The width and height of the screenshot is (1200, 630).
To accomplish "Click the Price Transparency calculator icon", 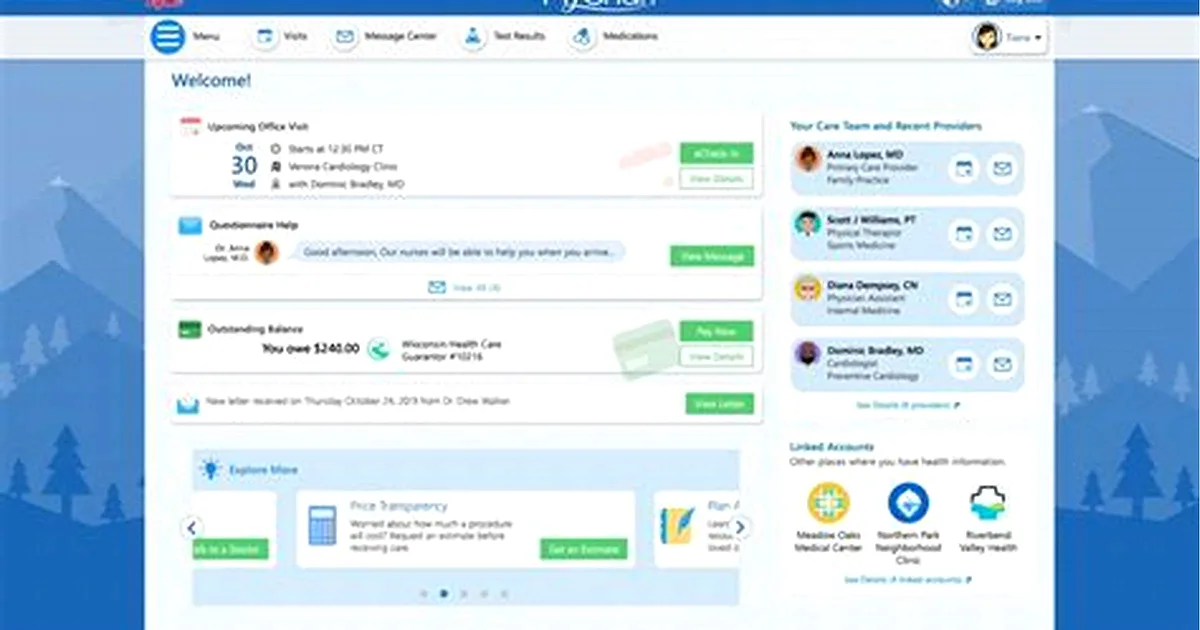I will pyautogui.click(x=322, y=525).
